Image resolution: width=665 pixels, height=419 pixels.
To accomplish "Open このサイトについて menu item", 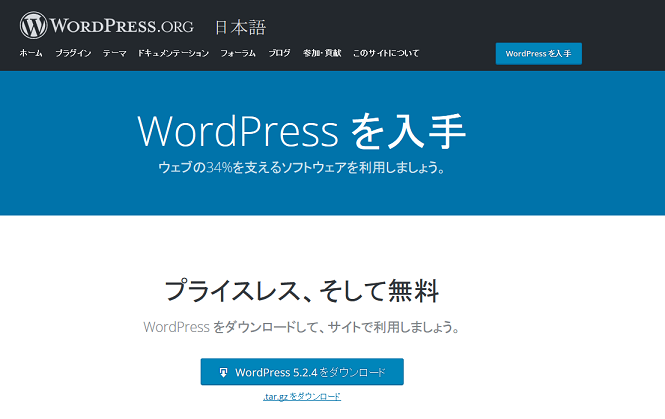I will (386, 53).
